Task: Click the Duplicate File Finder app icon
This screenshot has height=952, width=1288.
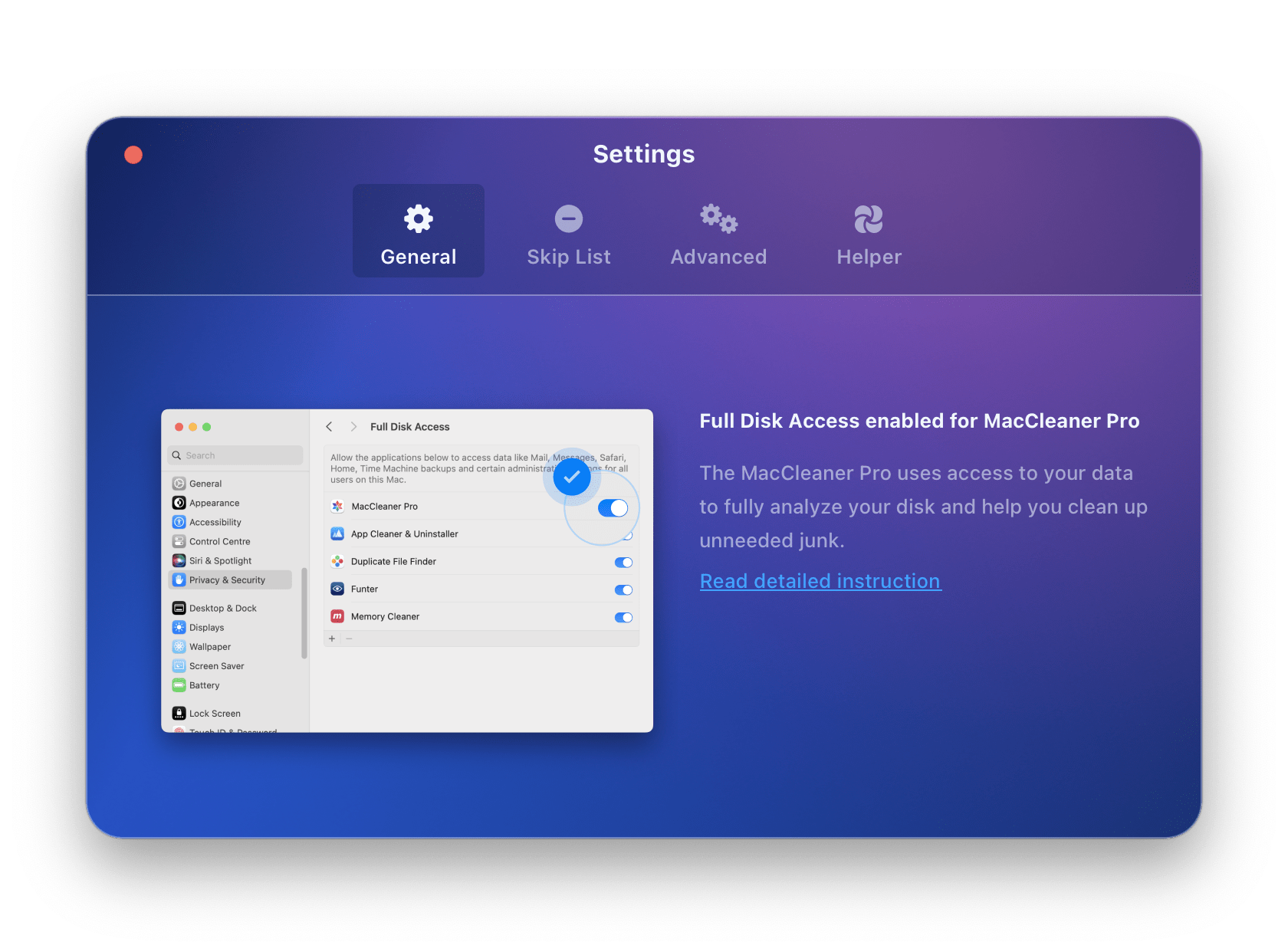Action: click(337, 562)
